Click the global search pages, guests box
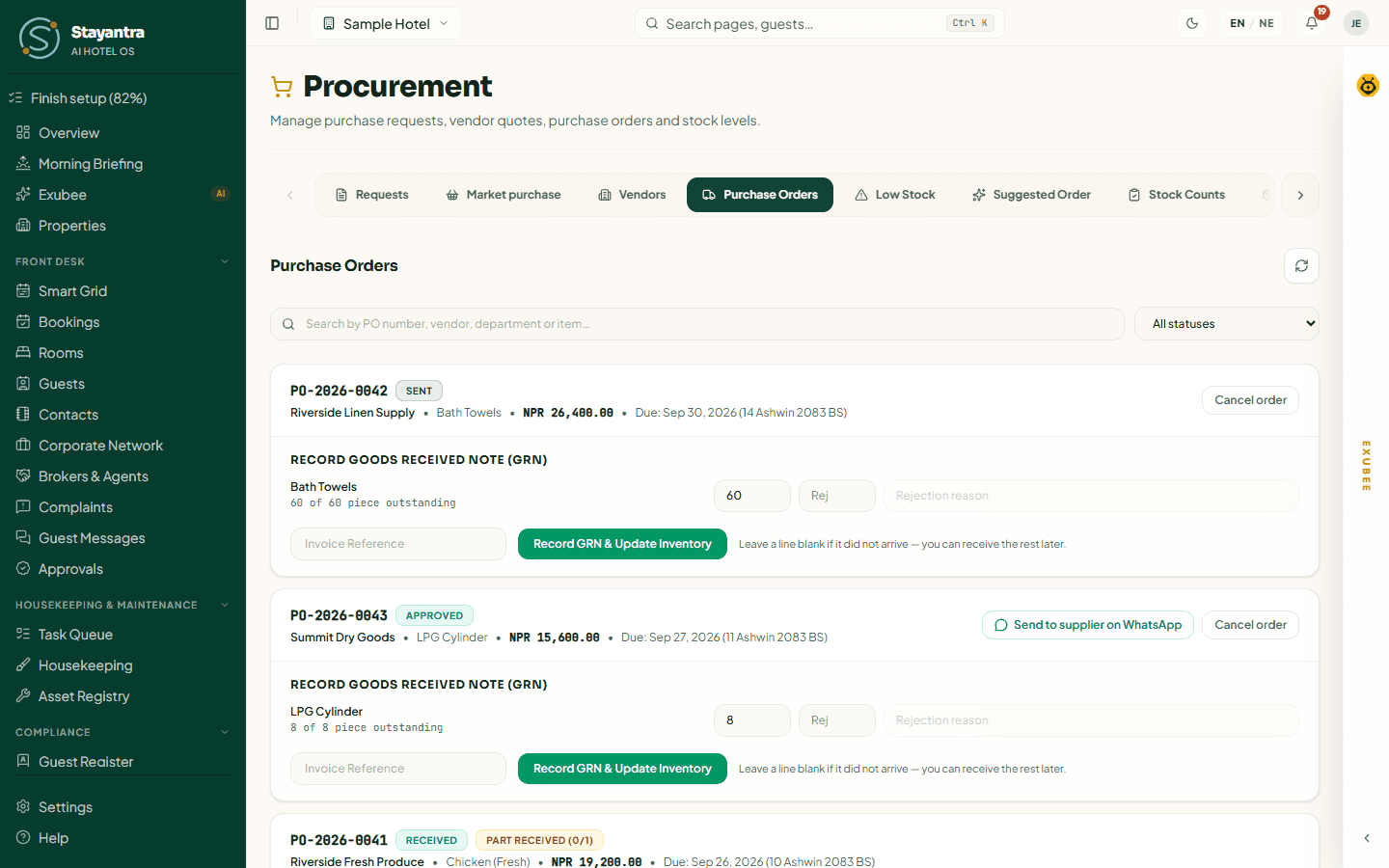Viewport: 1389px width, 868px height. 820,23
